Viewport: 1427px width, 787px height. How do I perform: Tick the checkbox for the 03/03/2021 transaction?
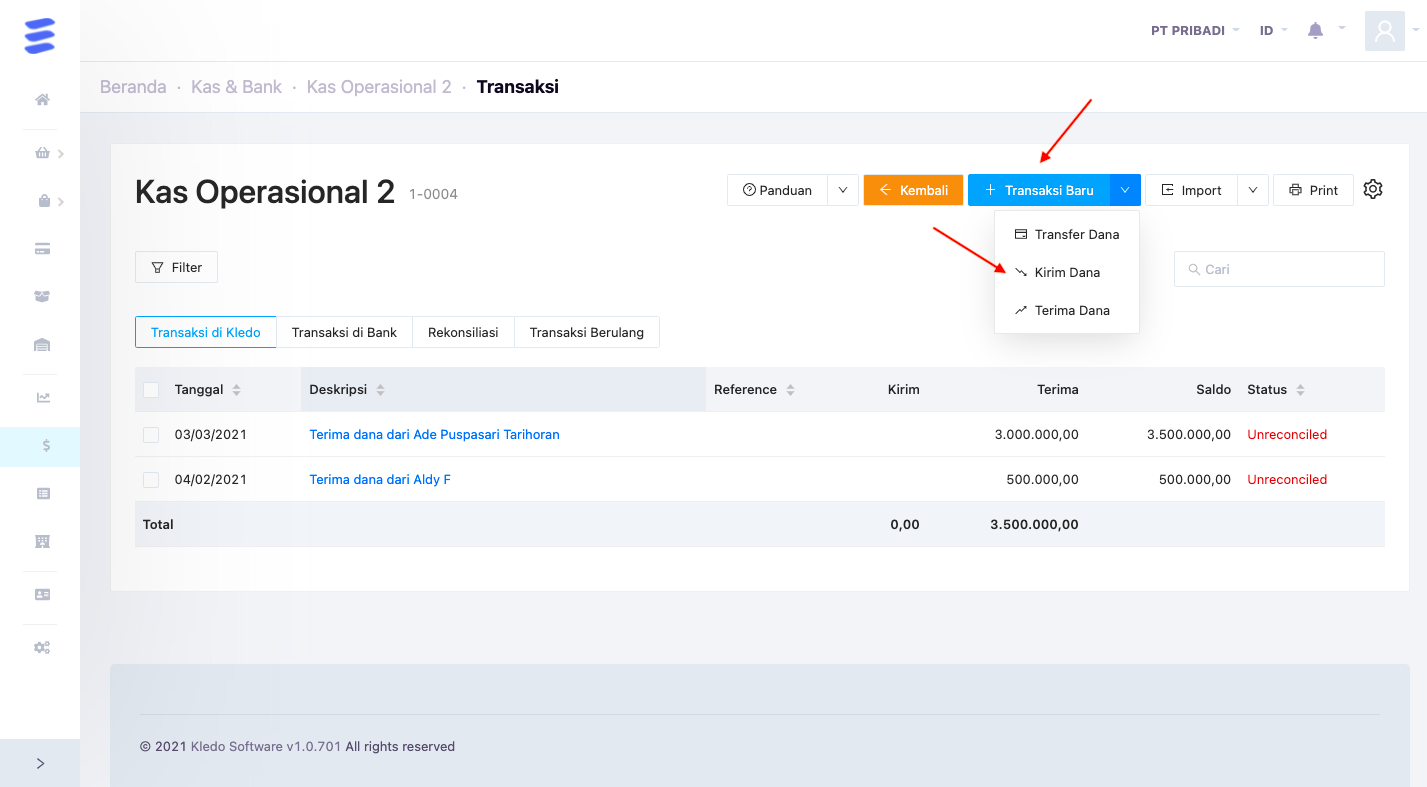151,434
